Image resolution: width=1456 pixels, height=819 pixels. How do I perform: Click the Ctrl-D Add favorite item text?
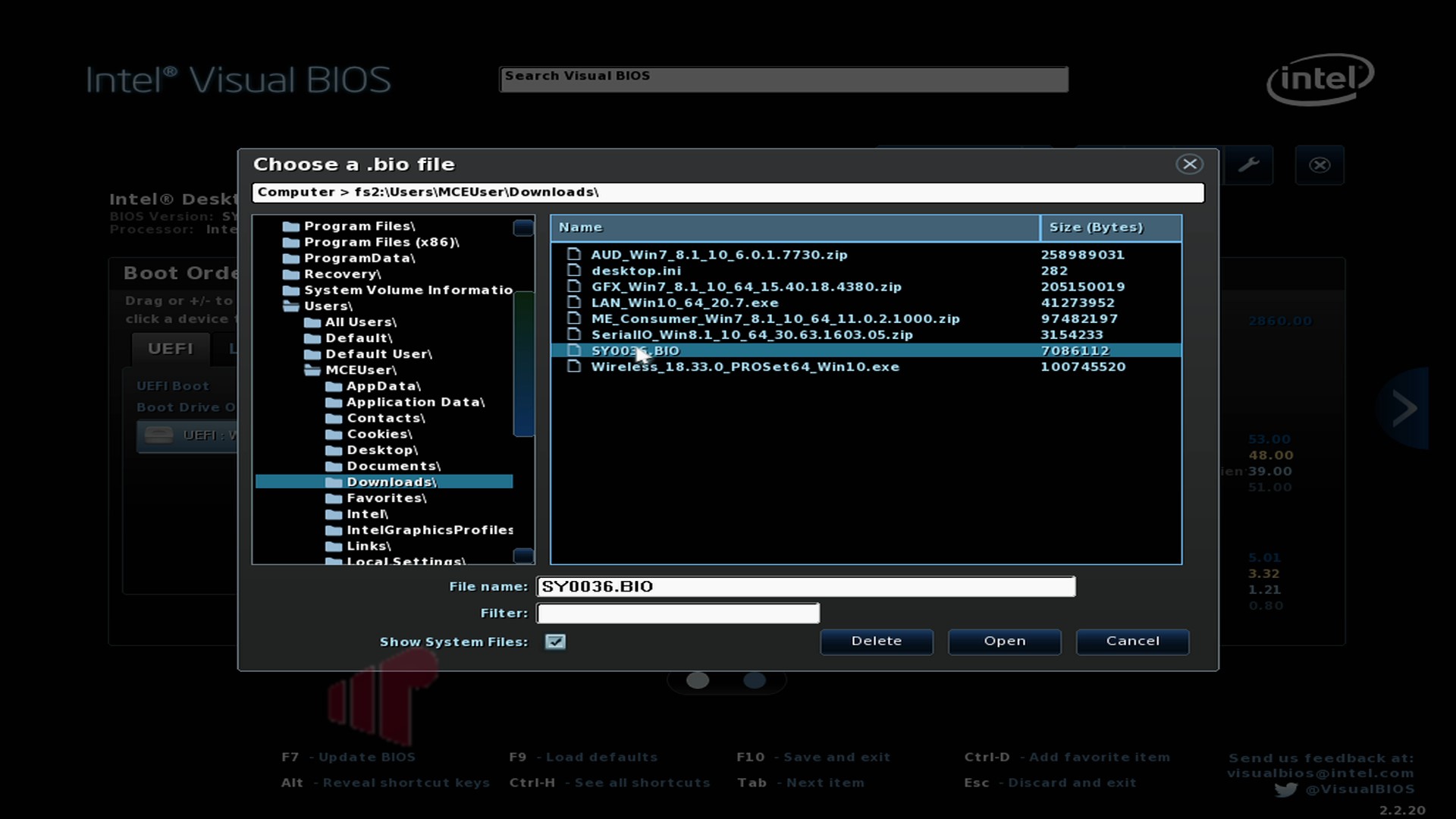click(1067, 757)
